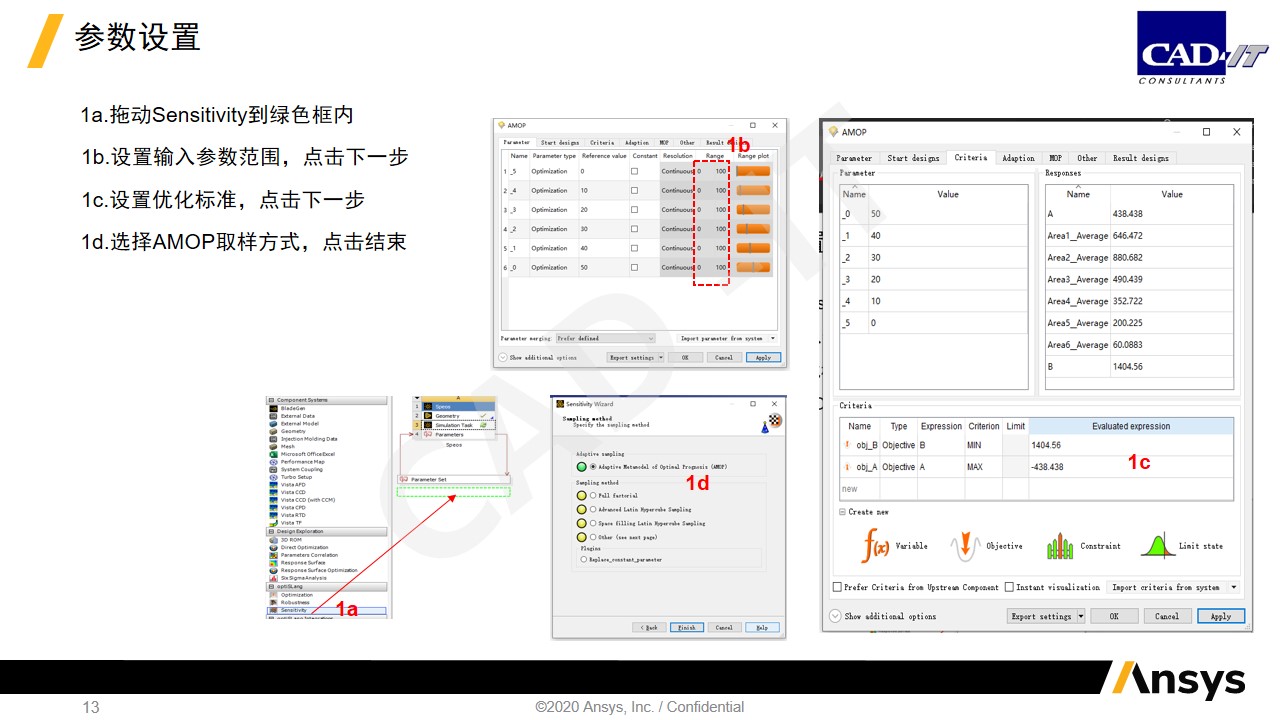Click the Speos cell icon in system A
1280x720 pixels.
[428, 407]
